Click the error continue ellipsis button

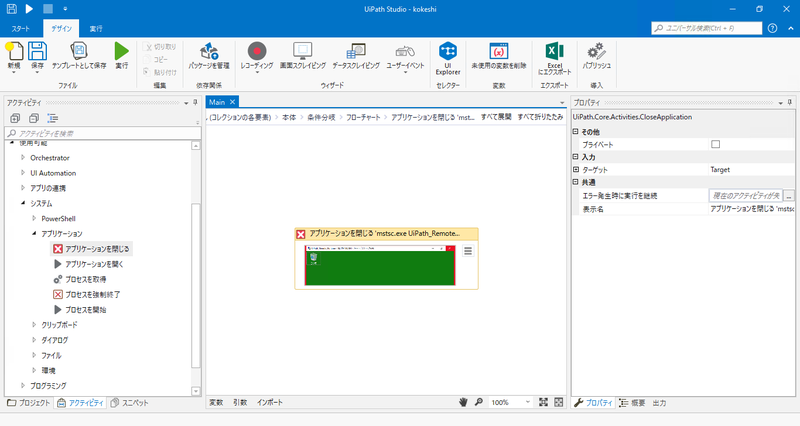(x=789, y=195)
